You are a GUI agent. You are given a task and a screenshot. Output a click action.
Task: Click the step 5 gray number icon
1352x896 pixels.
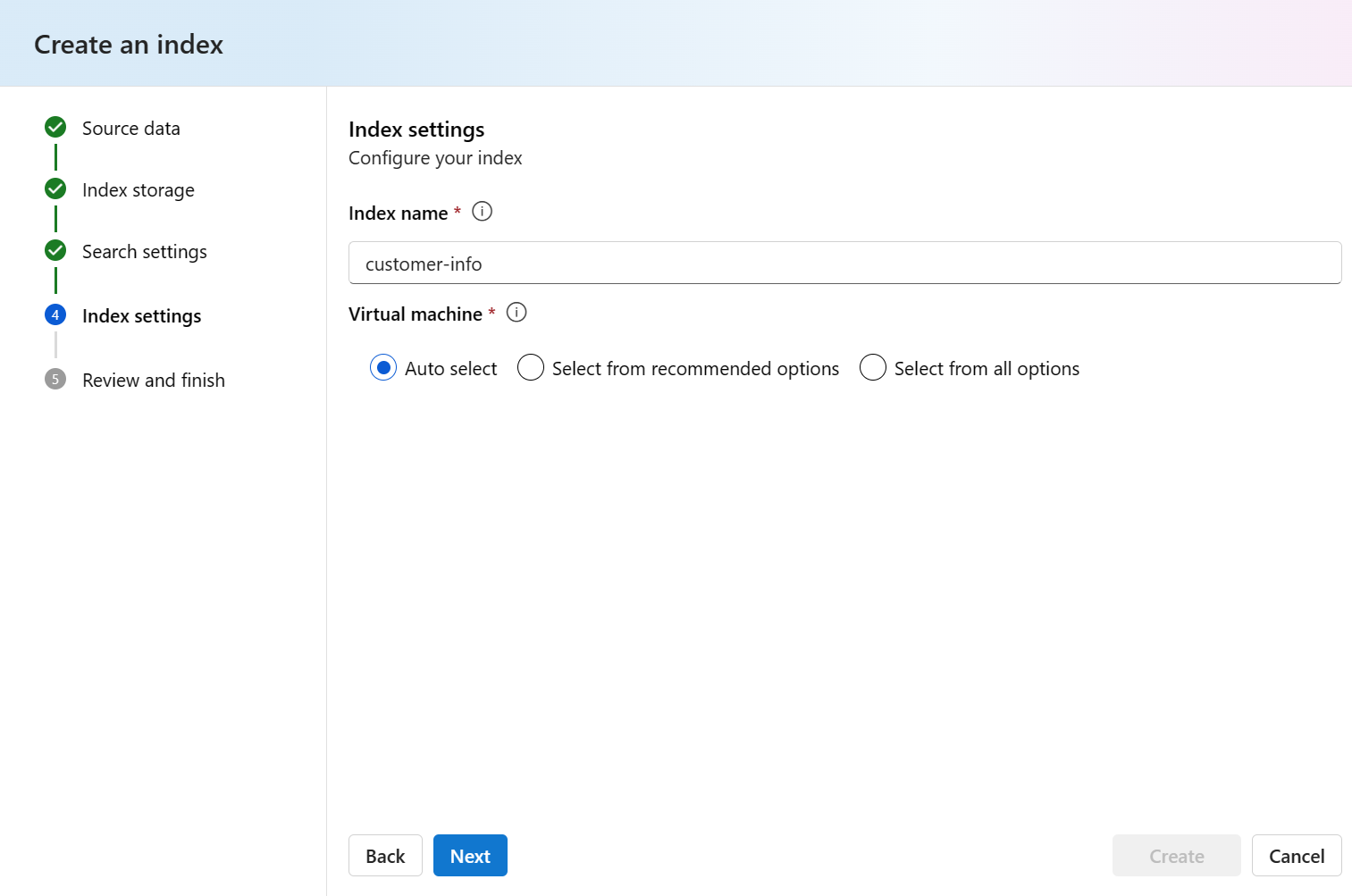coord(55,379)
